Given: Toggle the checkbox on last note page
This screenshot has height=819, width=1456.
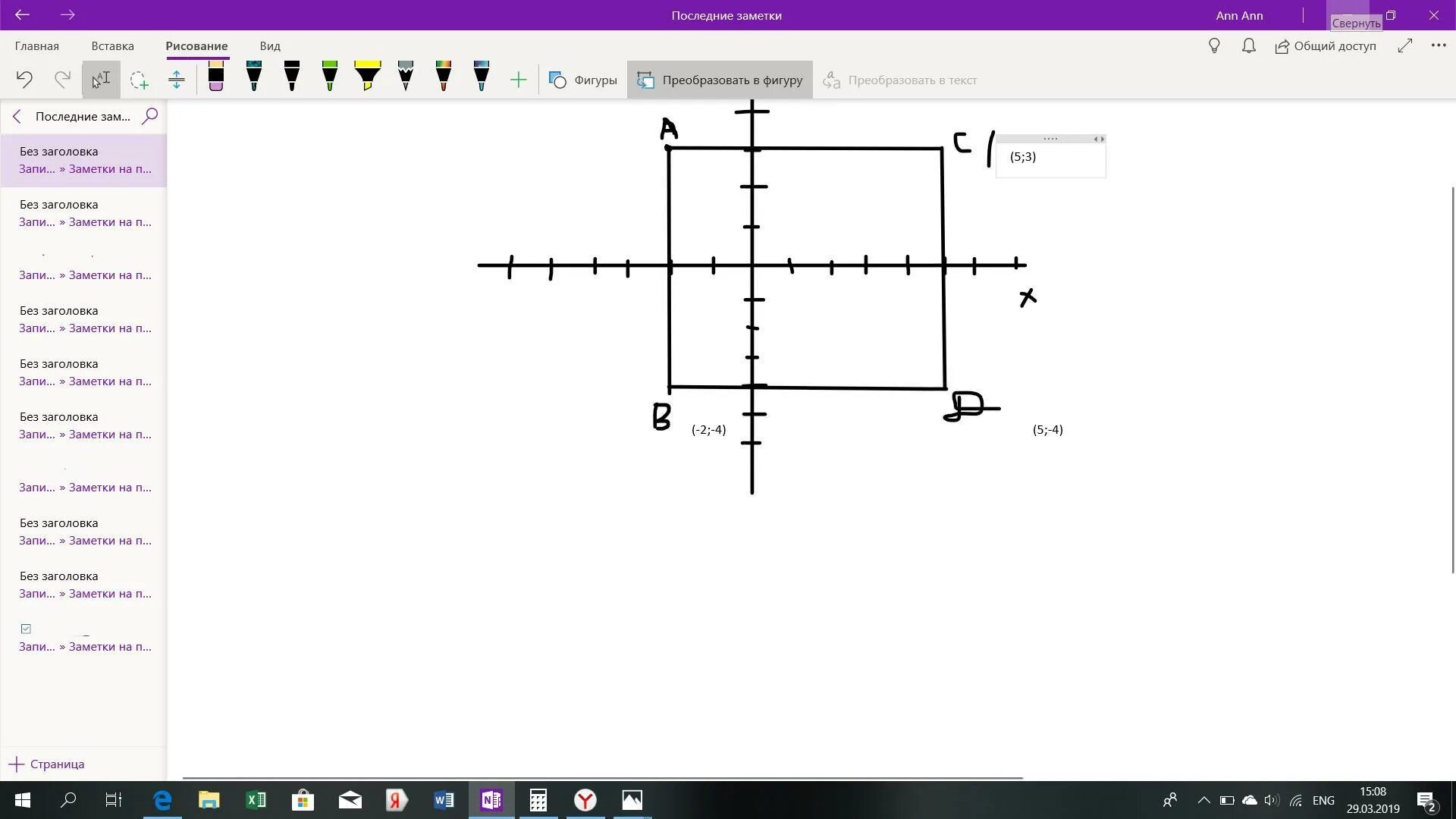Looking at the screenshot, I should (x=26, y=629).
